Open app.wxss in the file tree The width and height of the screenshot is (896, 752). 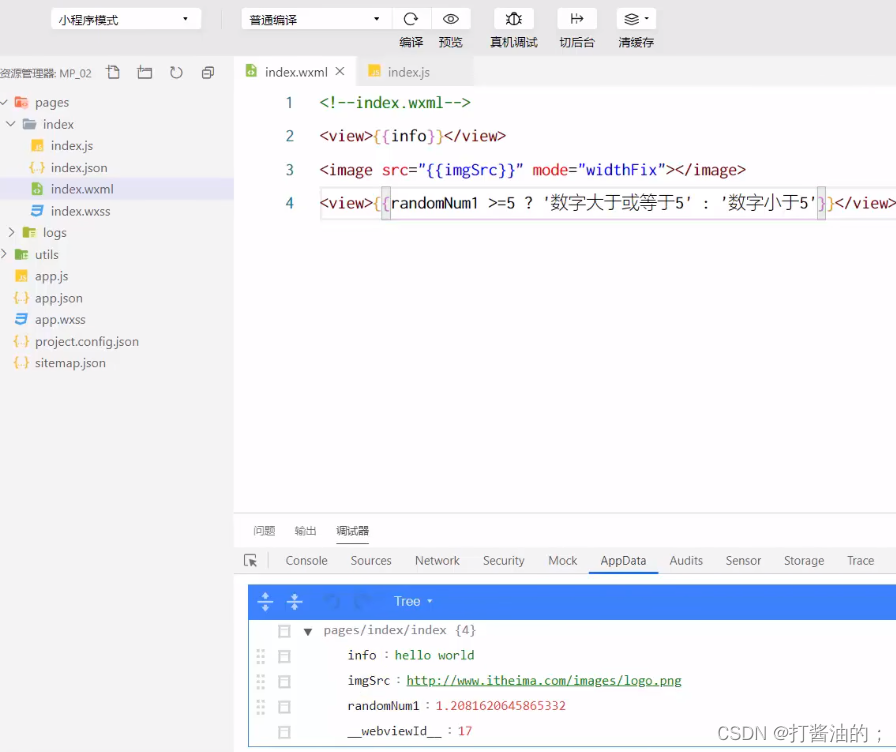[x=60, y=319]
